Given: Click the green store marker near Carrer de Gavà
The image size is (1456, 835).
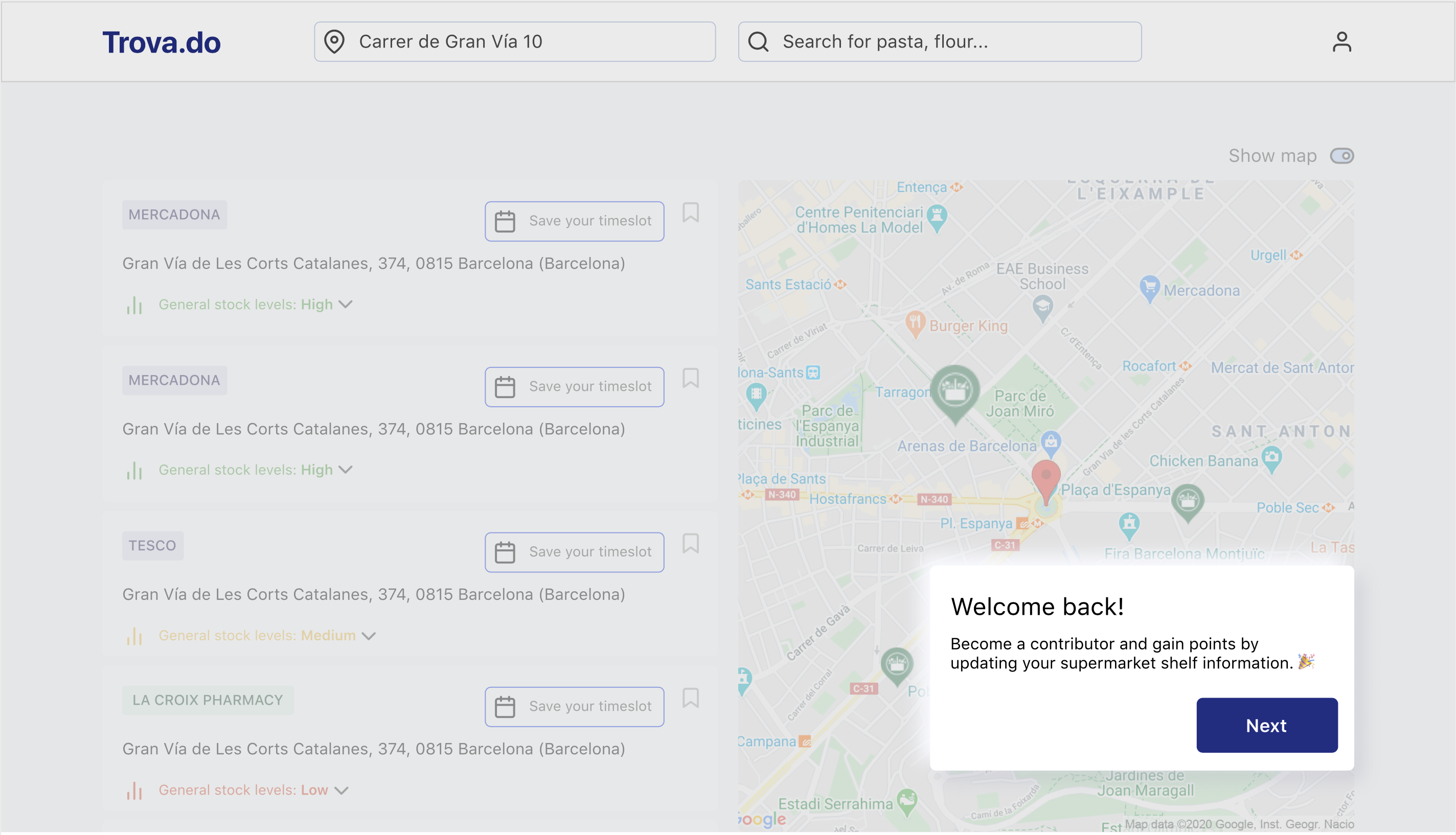Looking at the screenshot, I should tap(897, 666).
